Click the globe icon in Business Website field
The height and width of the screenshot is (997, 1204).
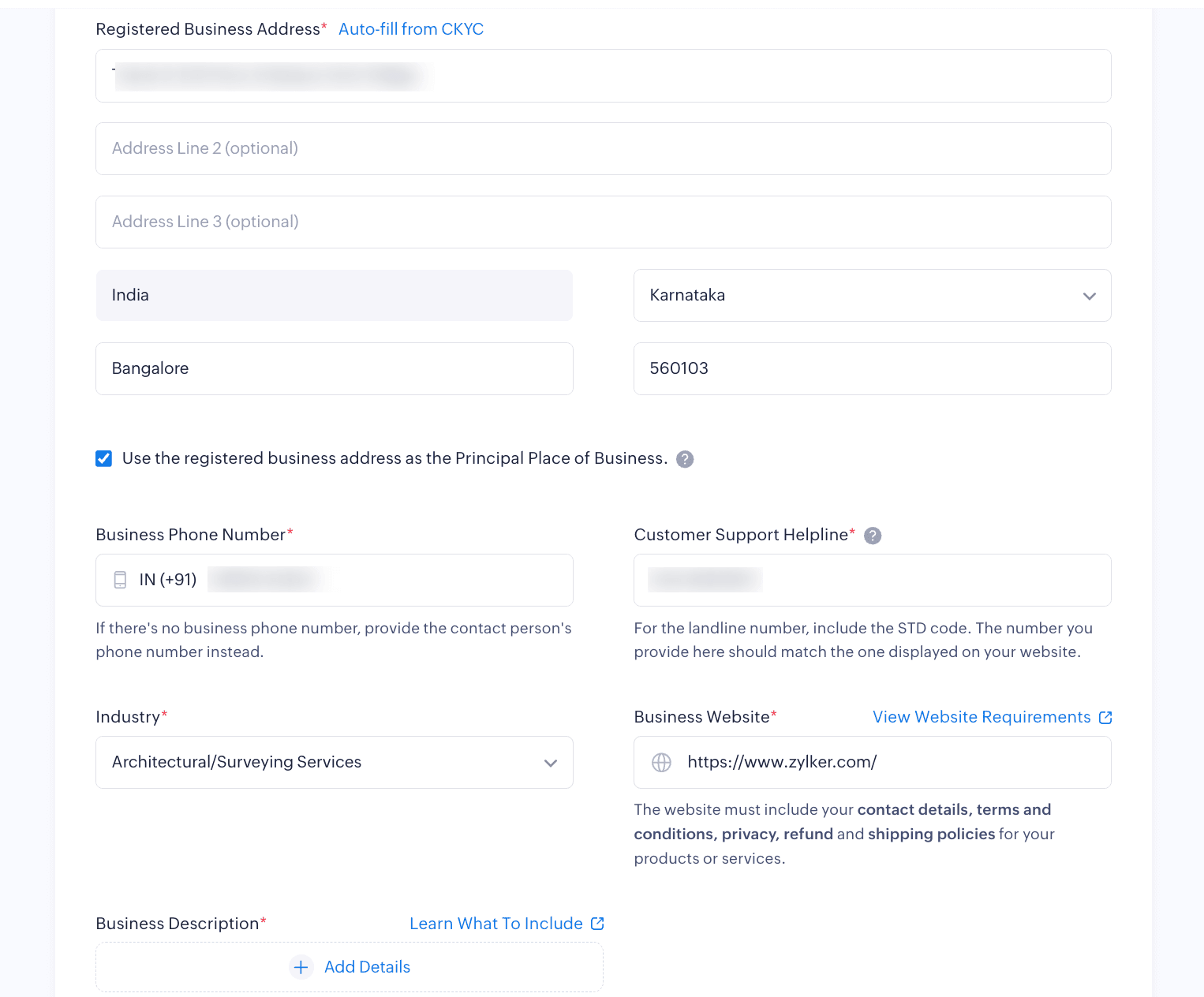(661, 762)
